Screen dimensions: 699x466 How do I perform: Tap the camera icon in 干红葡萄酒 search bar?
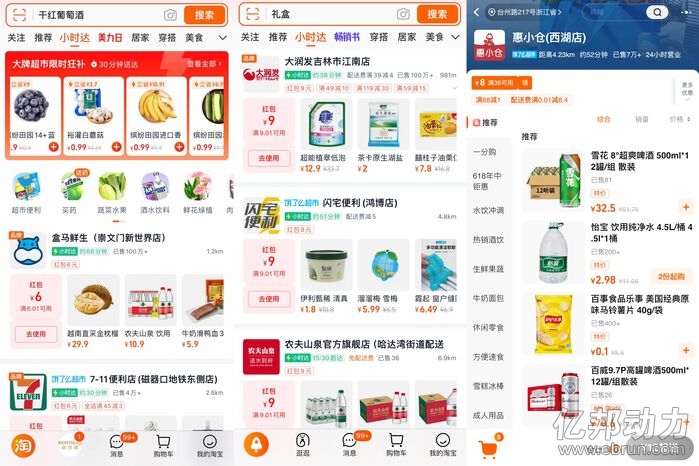coord(170,15)
